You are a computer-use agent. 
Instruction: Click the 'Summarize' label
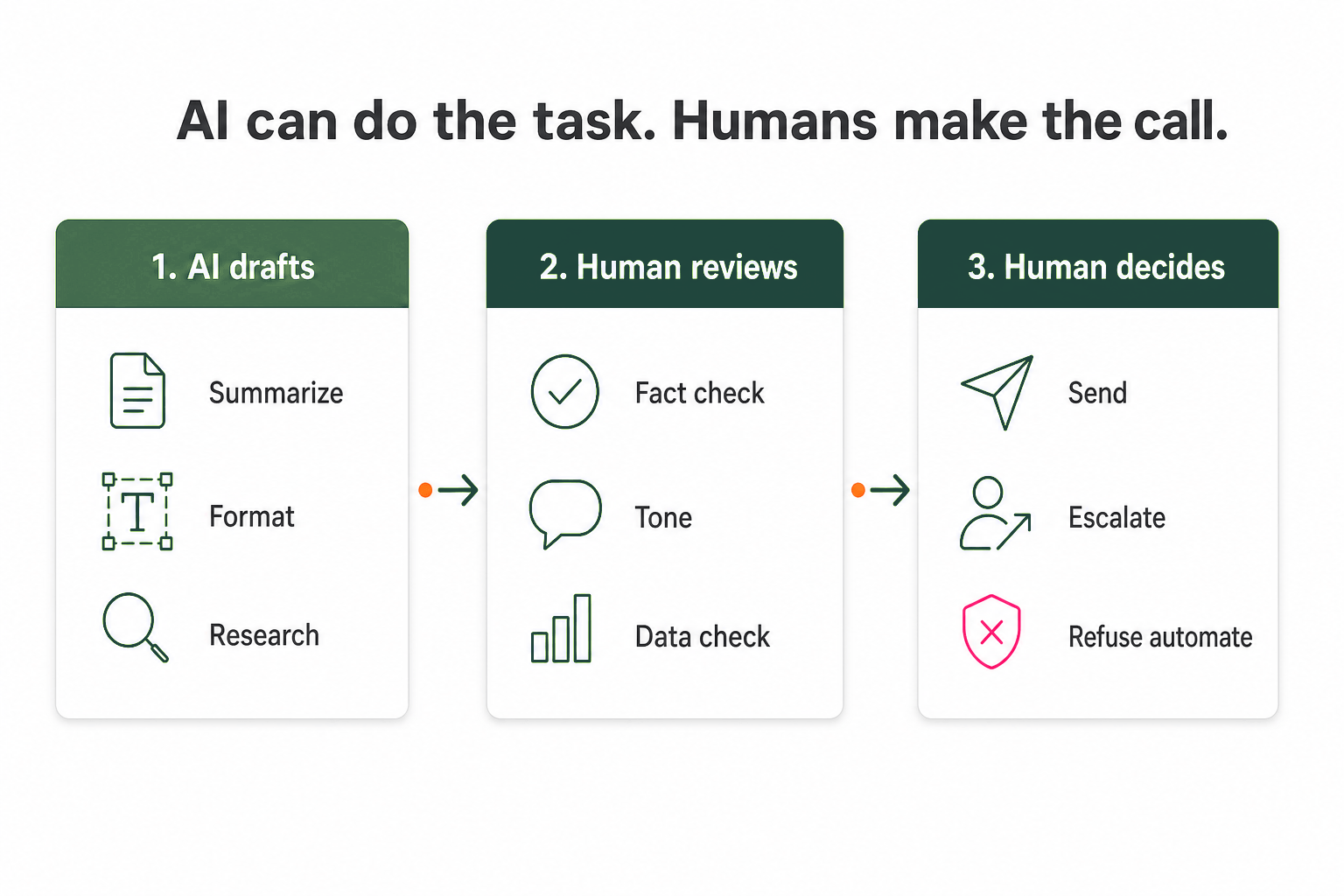tap(276, 394)
